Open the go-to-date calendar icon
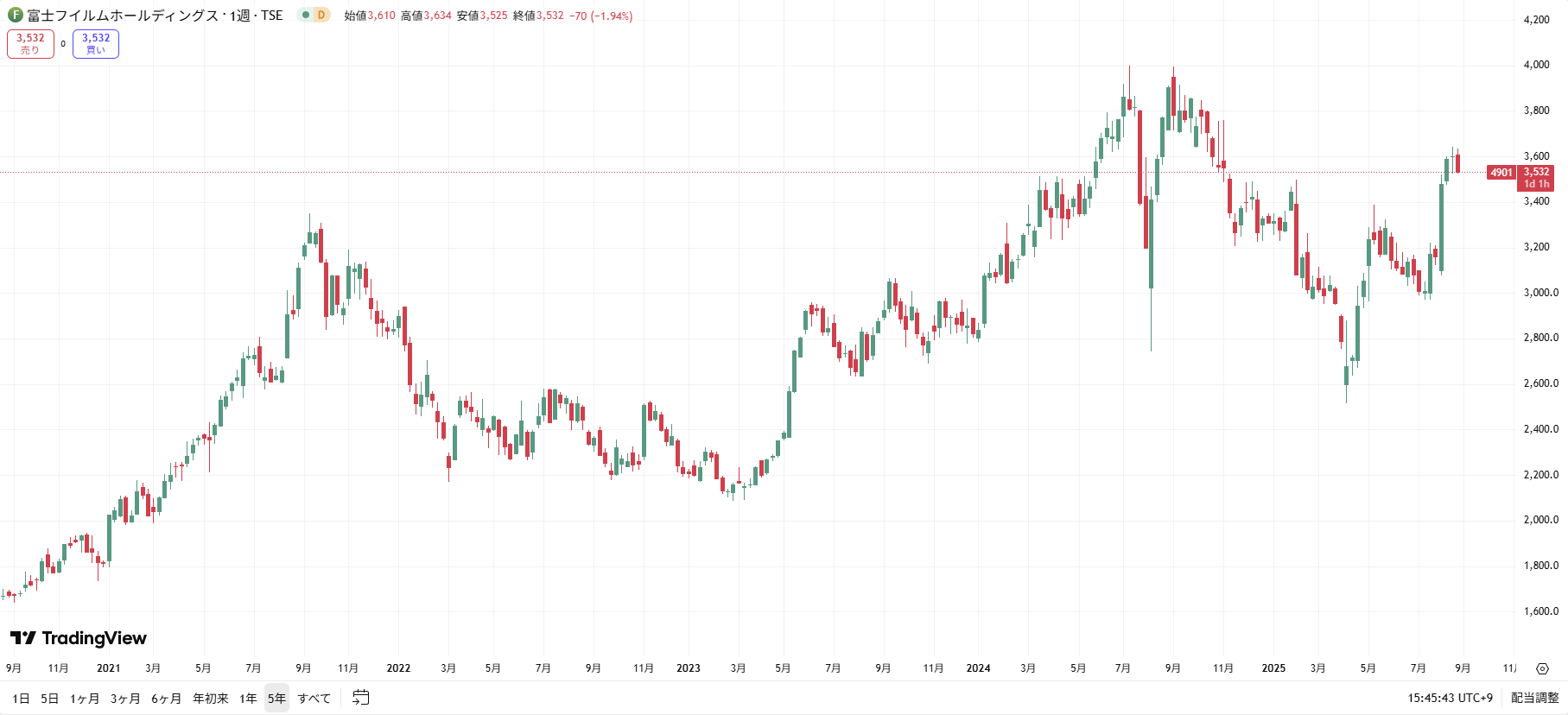 tap(361, 697)
